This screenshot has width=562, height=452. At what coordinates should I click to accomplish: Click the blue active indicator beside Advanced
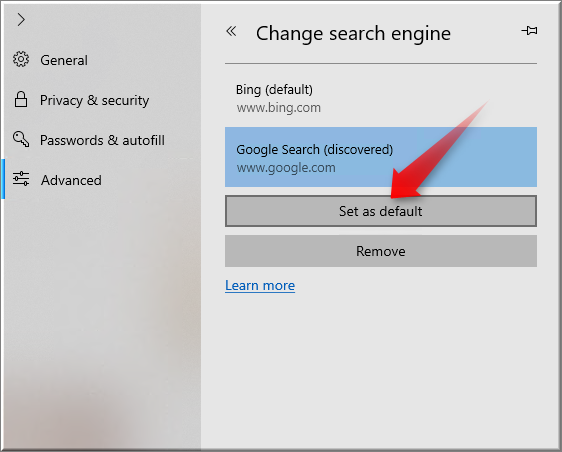[3, 179]
